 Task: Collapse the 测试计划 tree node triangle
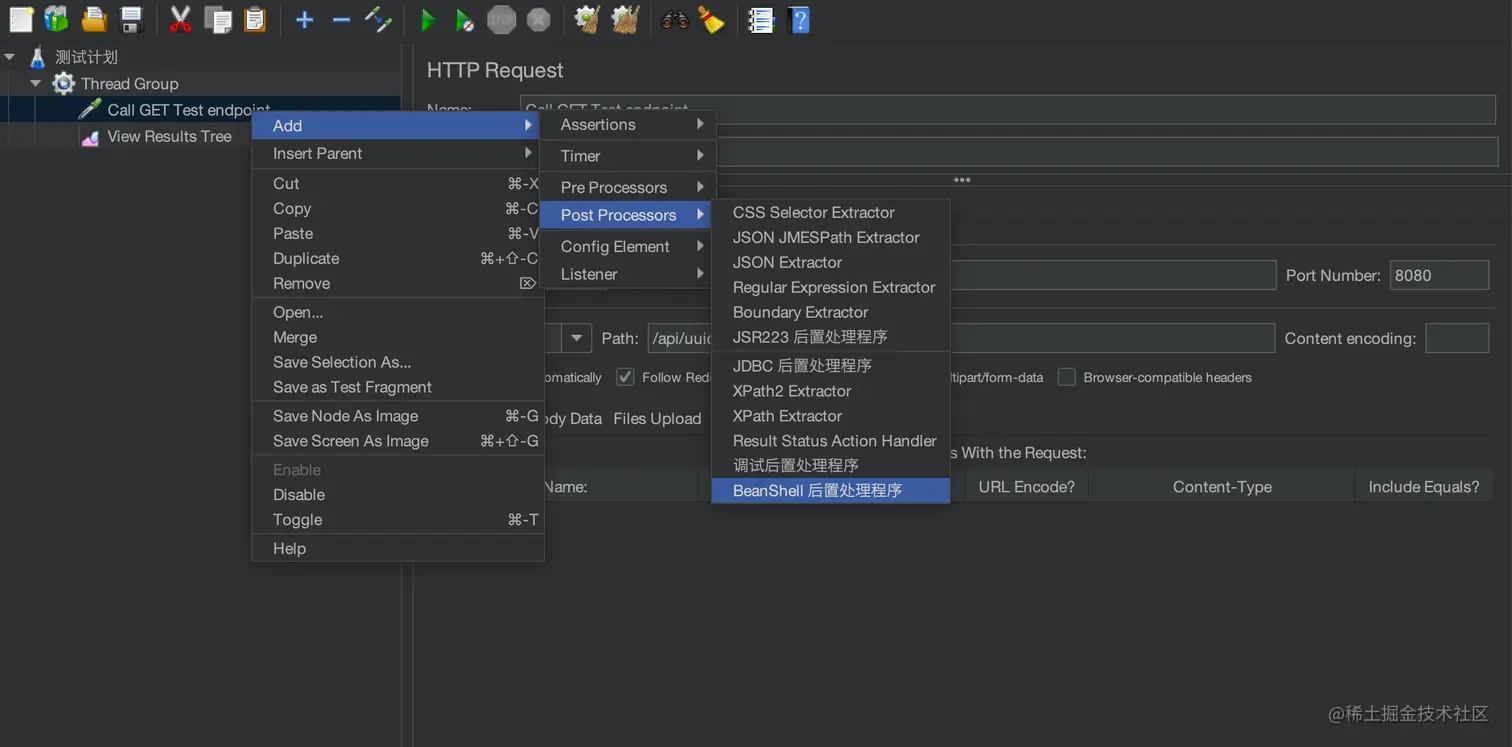(x=10, y=57)
